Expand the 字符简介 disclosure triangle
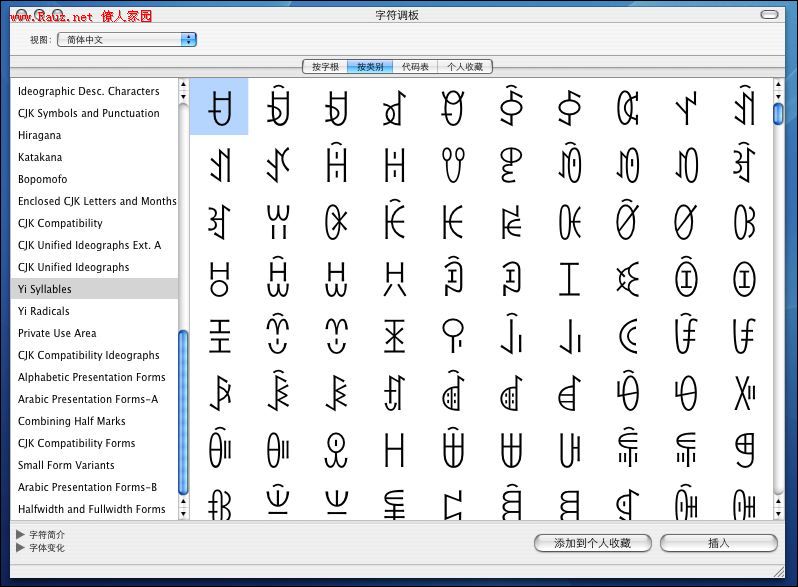798x587 pixels. click(x=21, y=535)
